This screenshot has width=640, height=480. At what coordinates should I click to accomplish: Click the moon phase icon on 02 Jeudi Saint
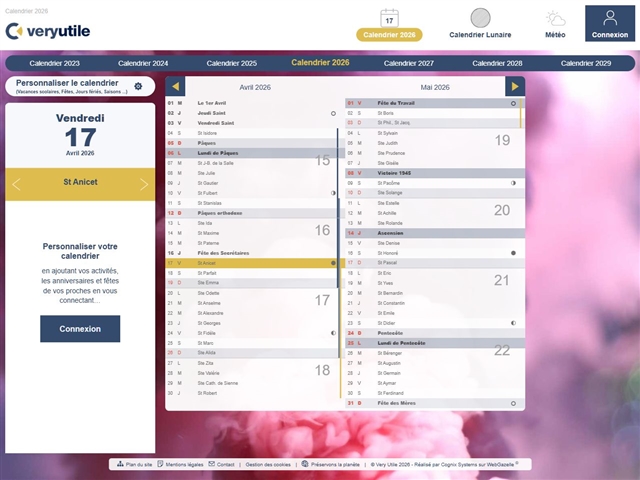[x=333, y=113]
